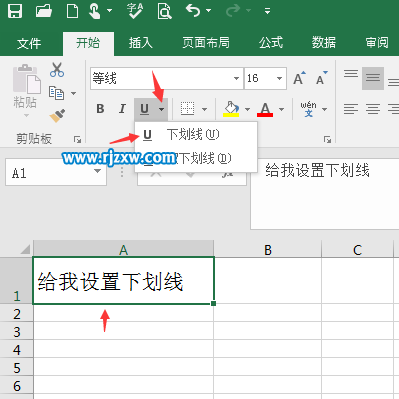Select column C header
The width and height of the screenshot is (399, 399).
tap(357, 249)
